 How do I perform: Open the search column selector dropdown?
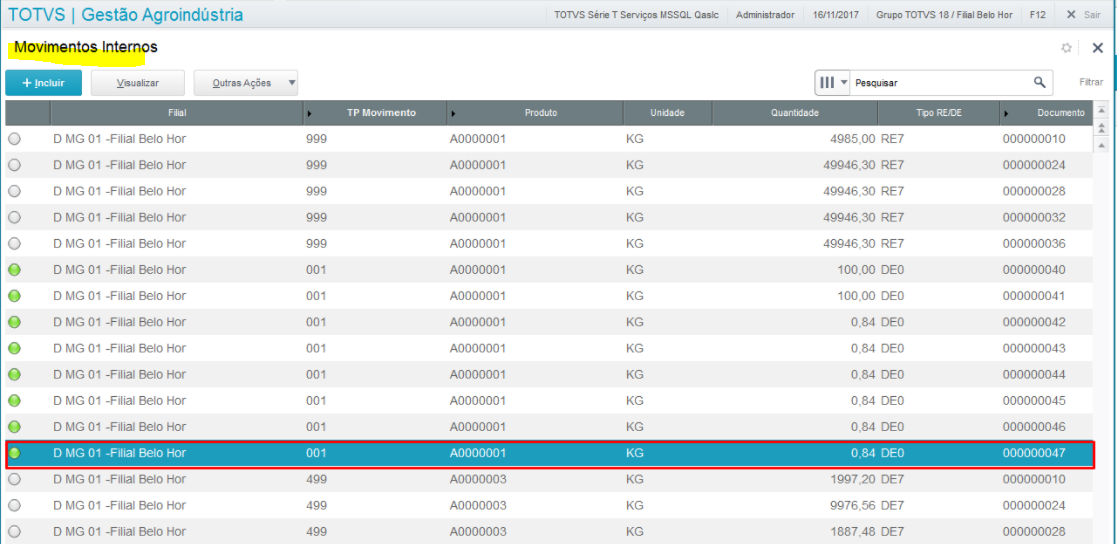tap(833, 83)
